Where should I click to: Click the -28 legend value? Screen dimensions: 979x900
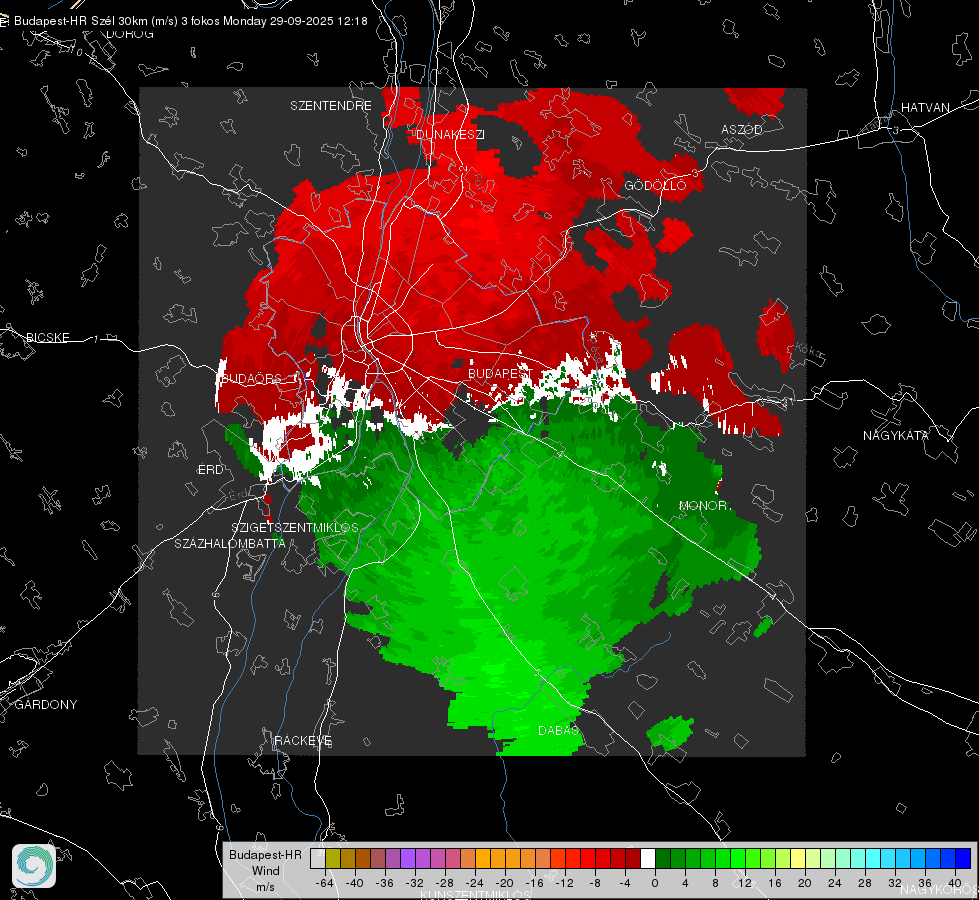click(445, 883)
